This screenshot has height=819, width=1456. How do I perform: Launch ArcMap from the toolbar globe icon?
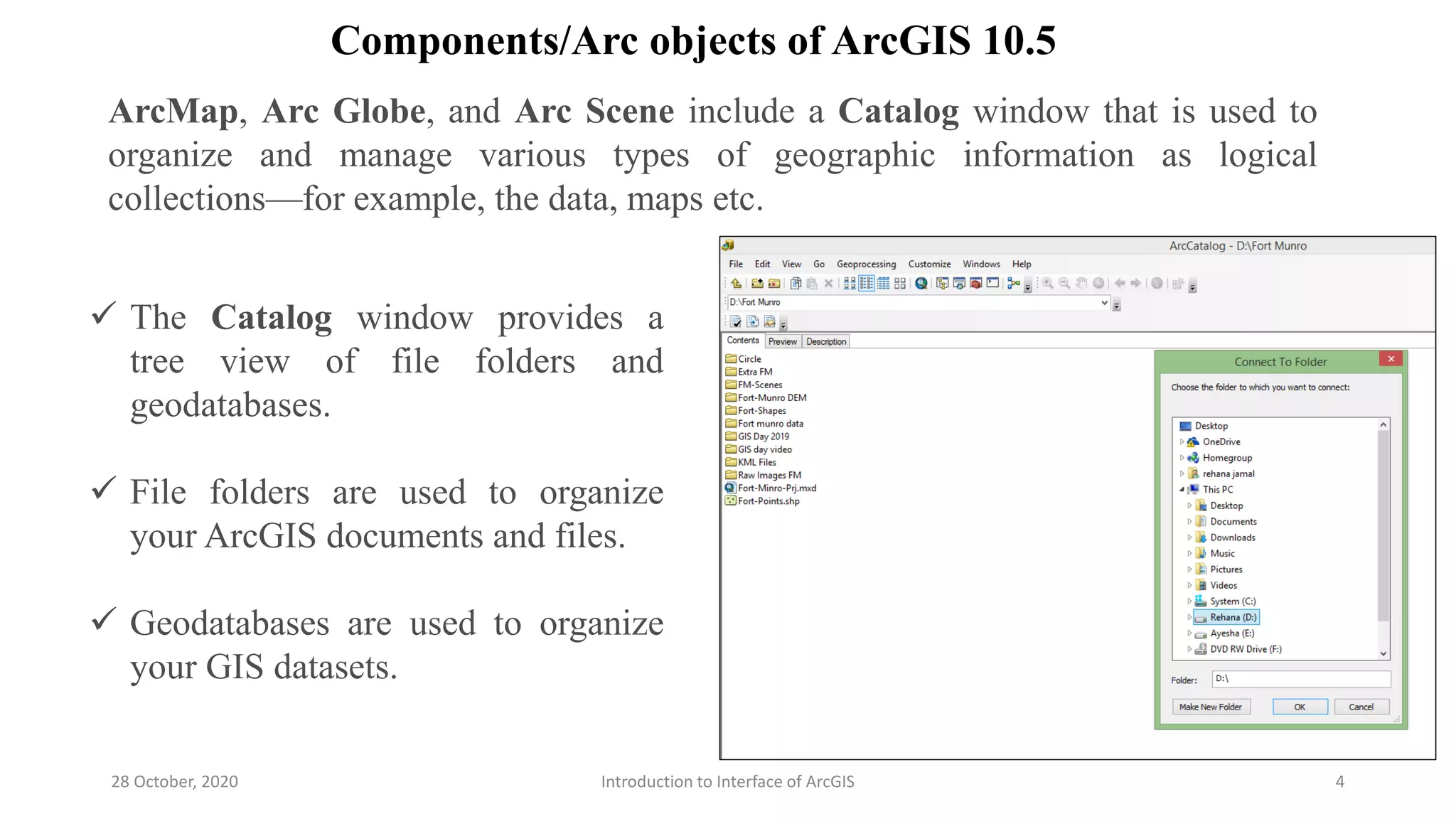tap(921, 284)
